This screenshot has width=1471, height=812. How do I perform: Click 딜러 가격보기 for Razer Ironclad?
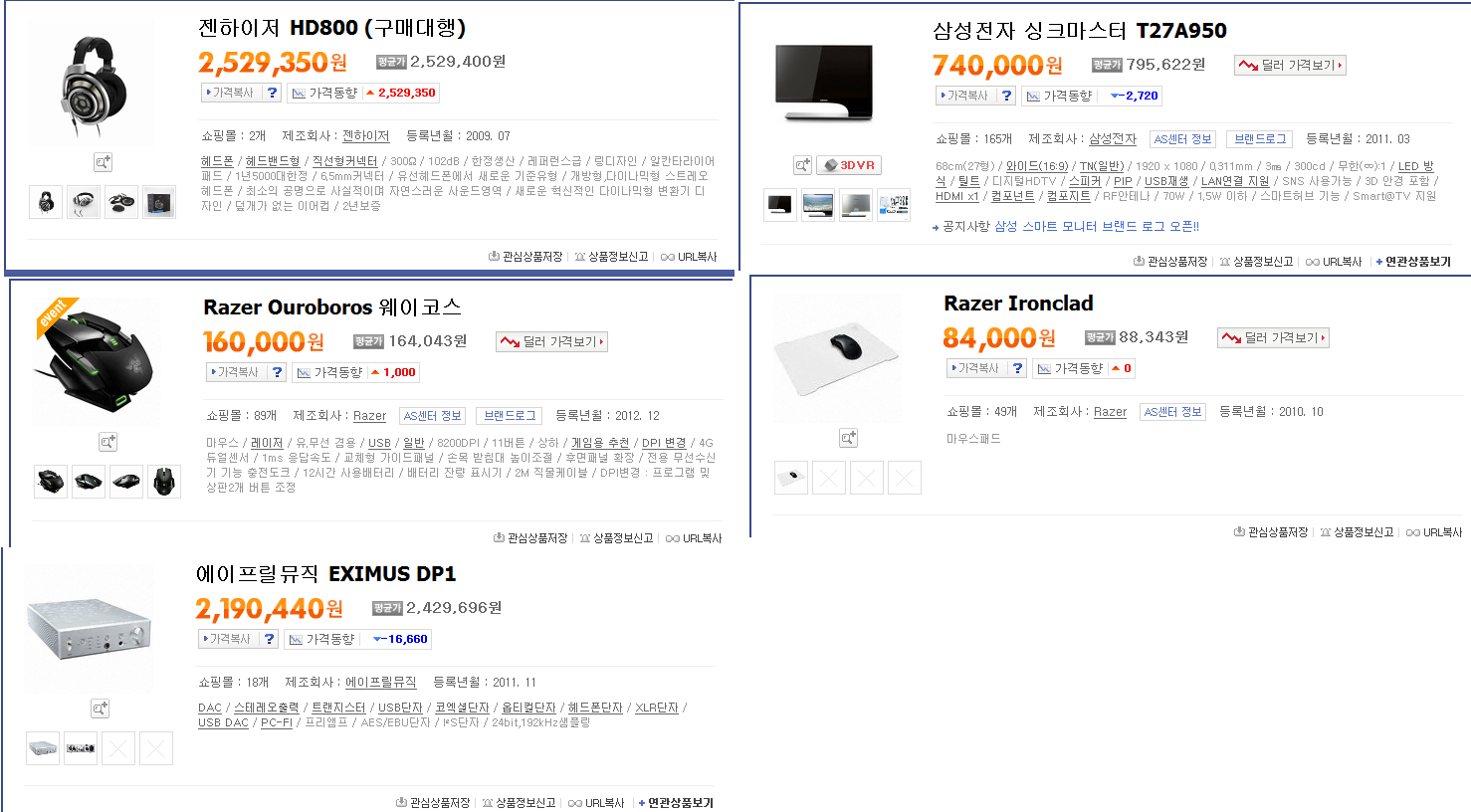coord(1274,337)
